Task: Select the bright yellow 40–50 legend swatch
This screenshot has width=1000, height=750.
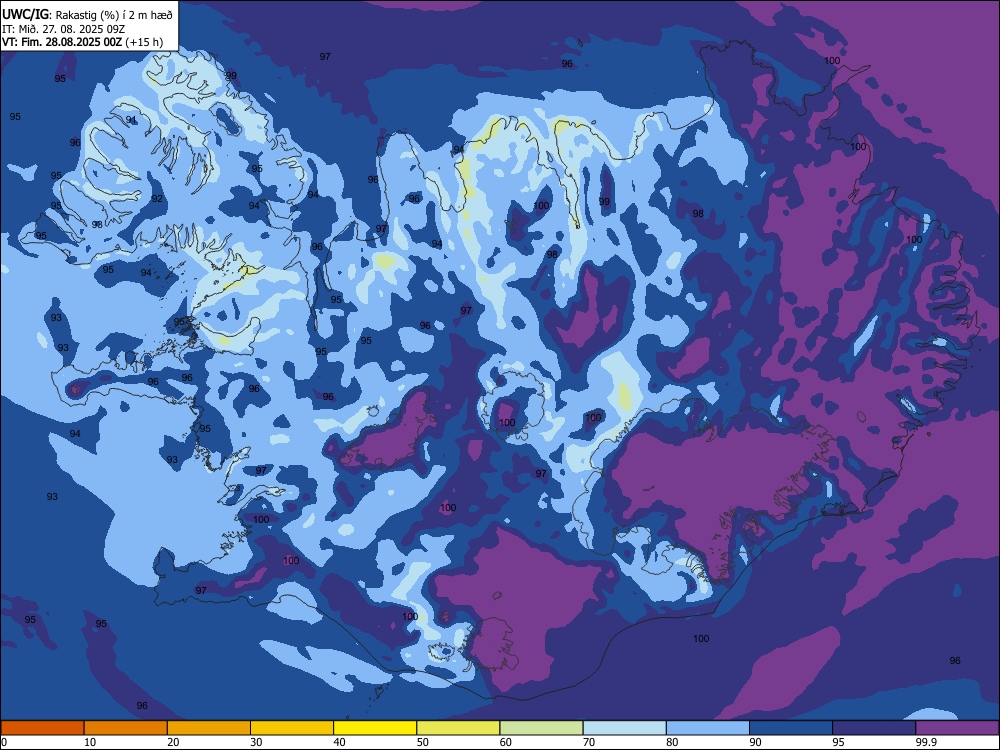Action: pyautogui.click(x=375, y=728)
